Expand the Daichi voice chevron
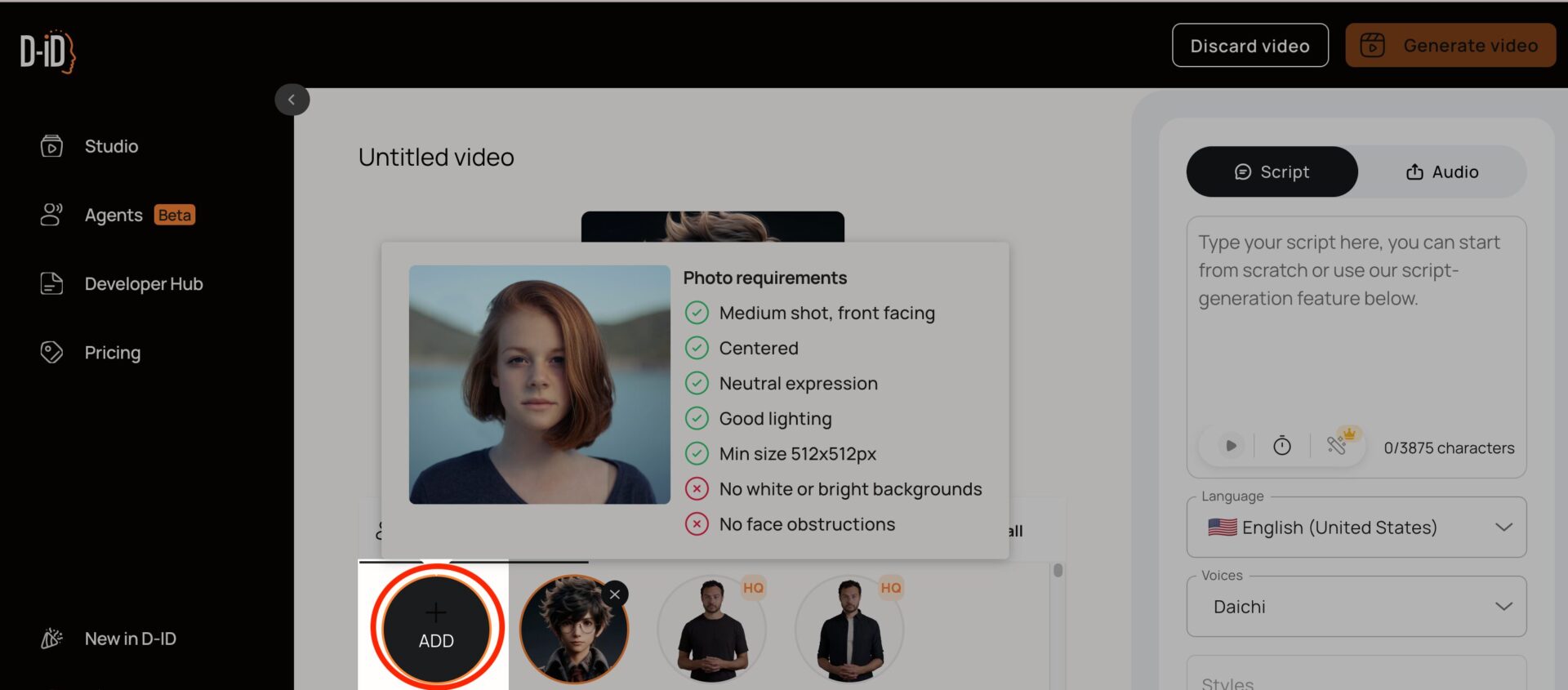 1503,607
